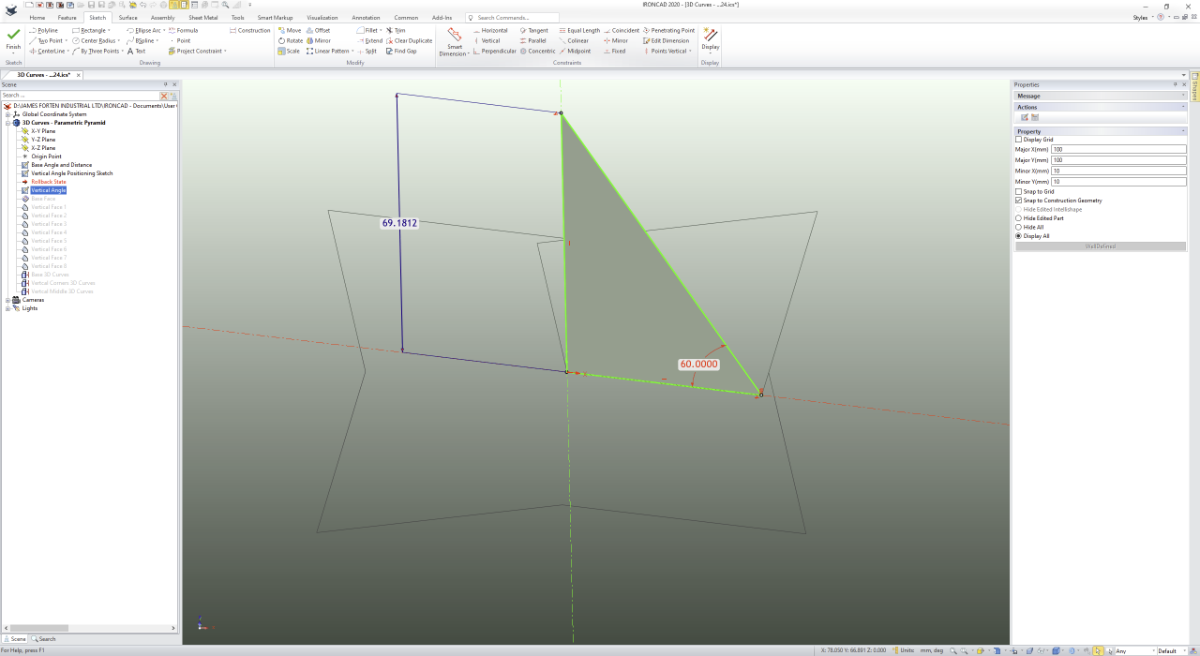Open the Project Constraint dropdown arrow

click(x=226, y=50)
